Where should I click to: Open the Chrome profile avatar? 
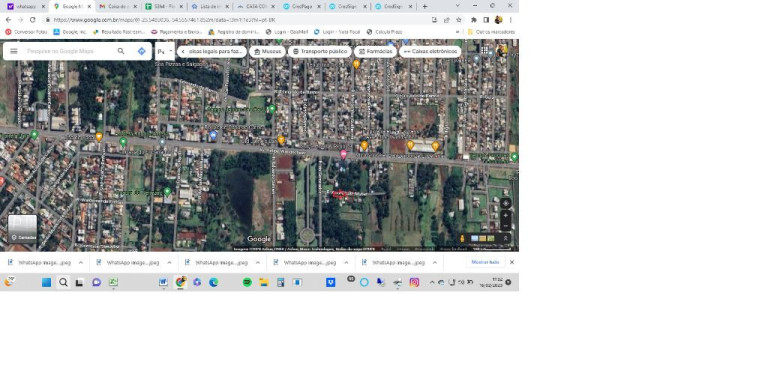pyautogui.click(x=498, y=20)
